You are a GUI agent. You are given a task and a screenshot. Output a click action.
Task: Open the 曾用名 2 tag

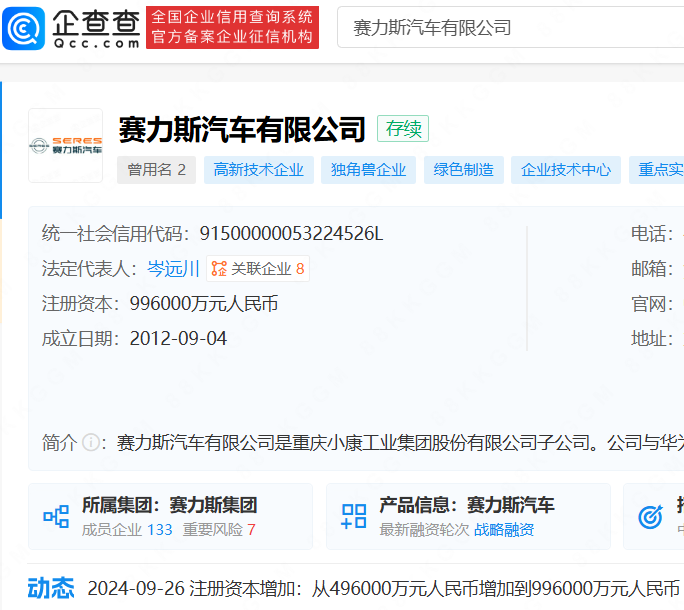(156, 170)
